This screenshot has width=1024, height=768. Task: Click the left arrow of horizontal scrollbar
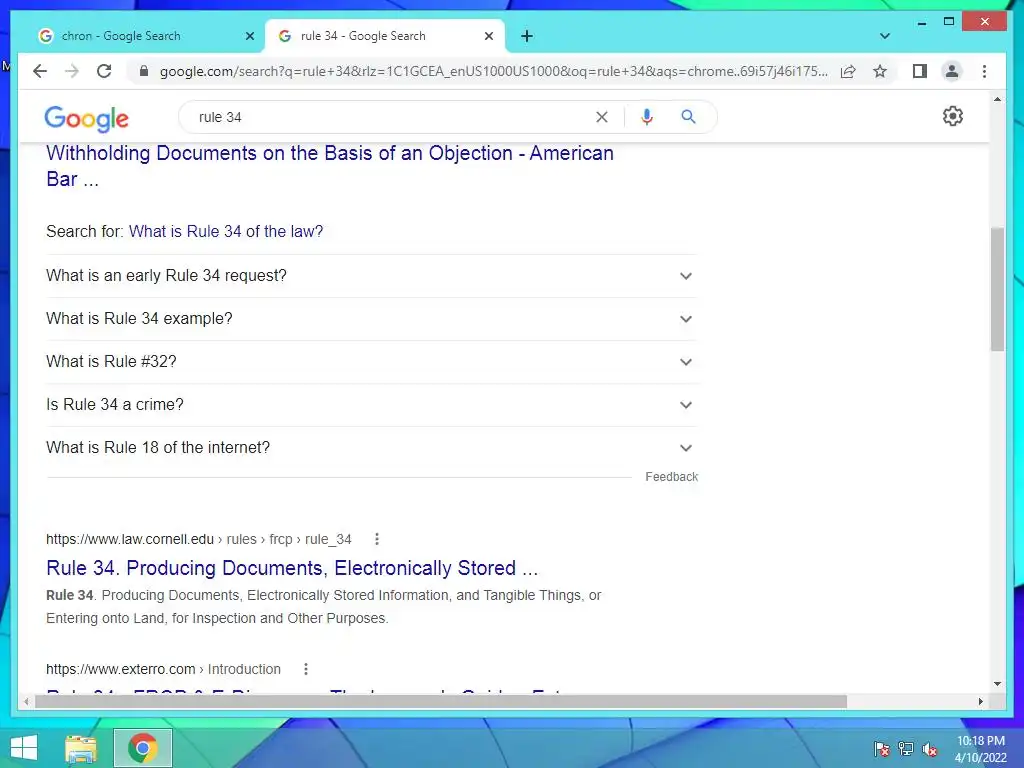coord(26,701)
